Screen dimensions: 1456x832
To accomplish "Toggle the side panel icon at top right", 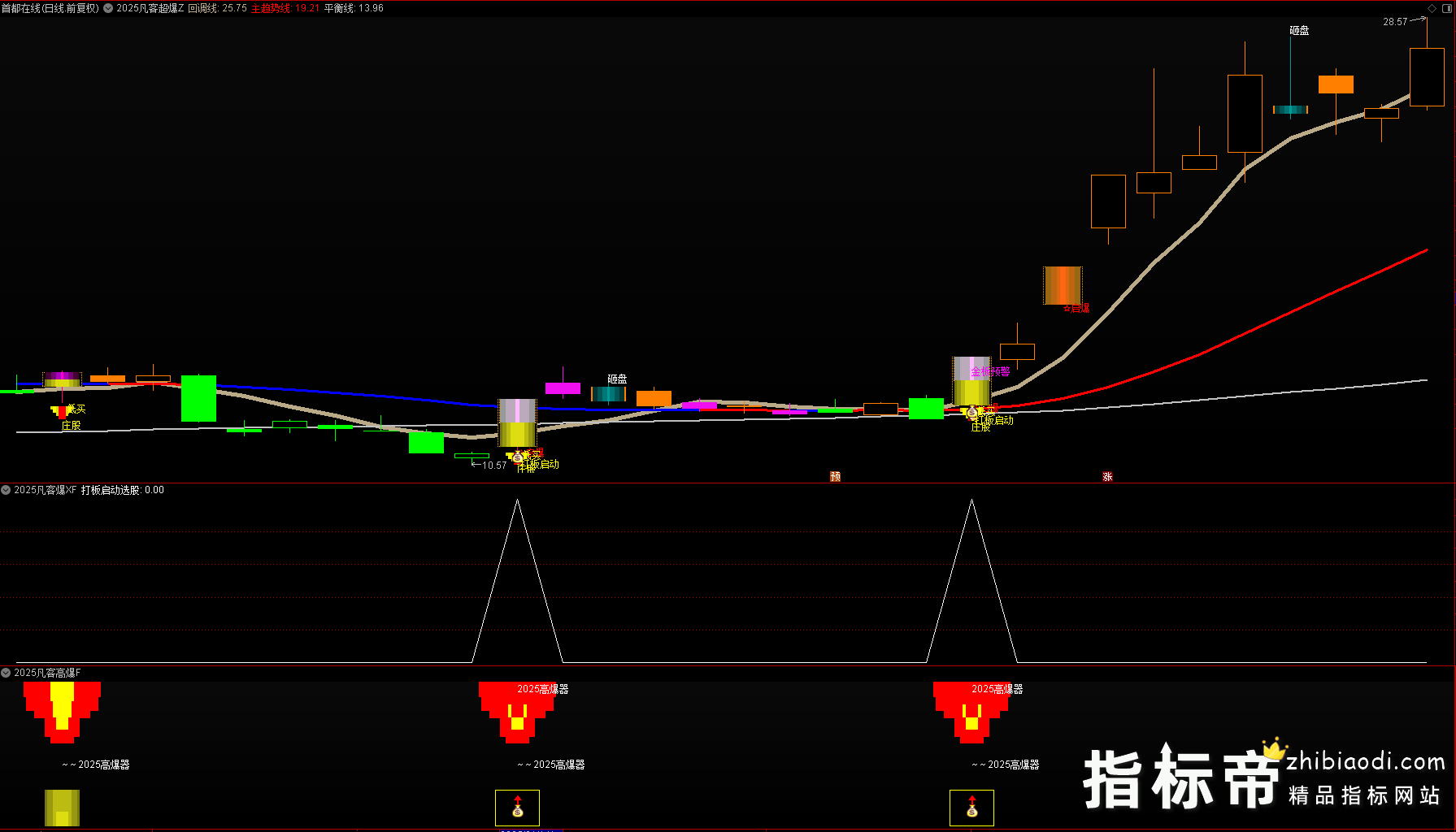I will 1447,8.
